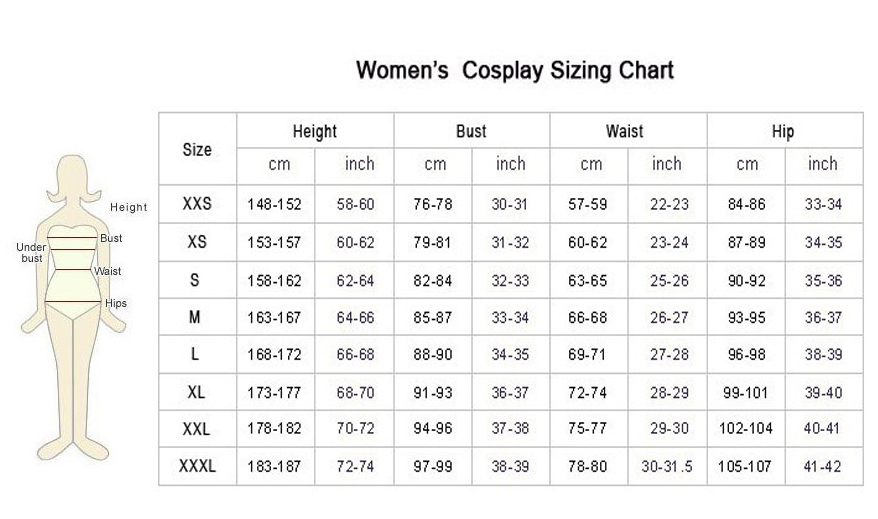Click the Hip column header

pos(783,131)
